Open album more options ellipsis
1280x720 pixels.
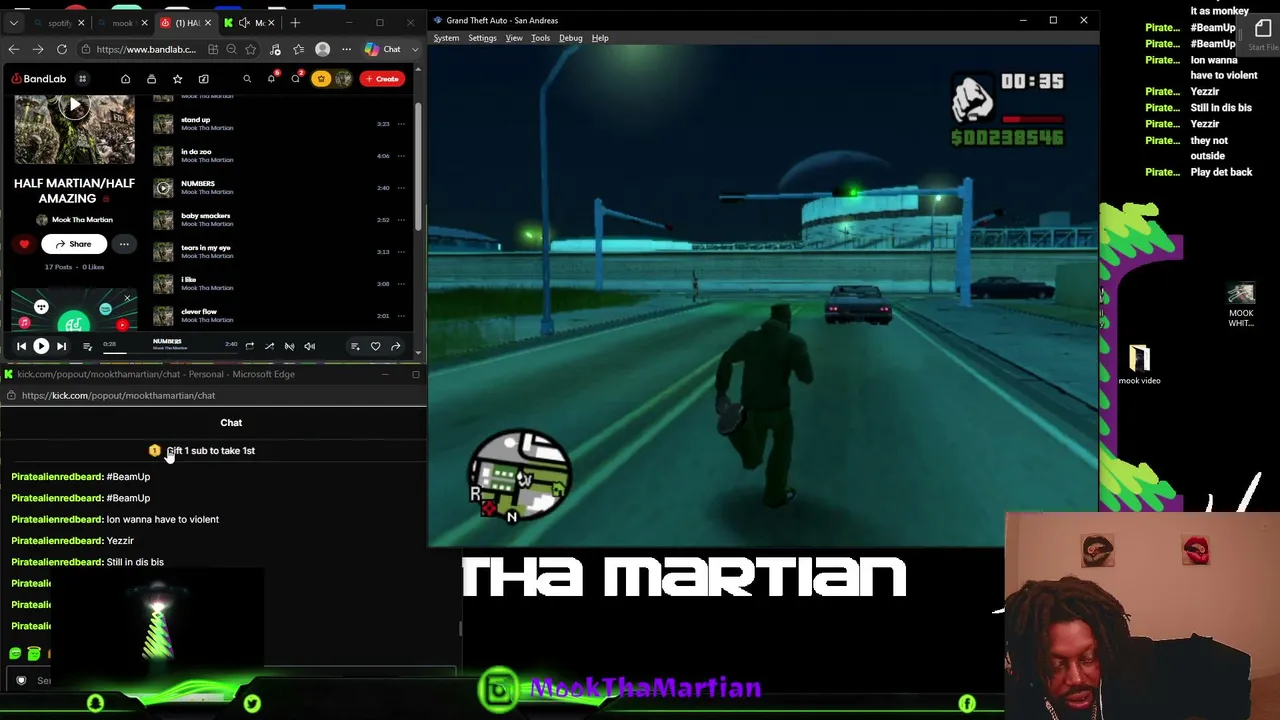click(x=124, y=244)
